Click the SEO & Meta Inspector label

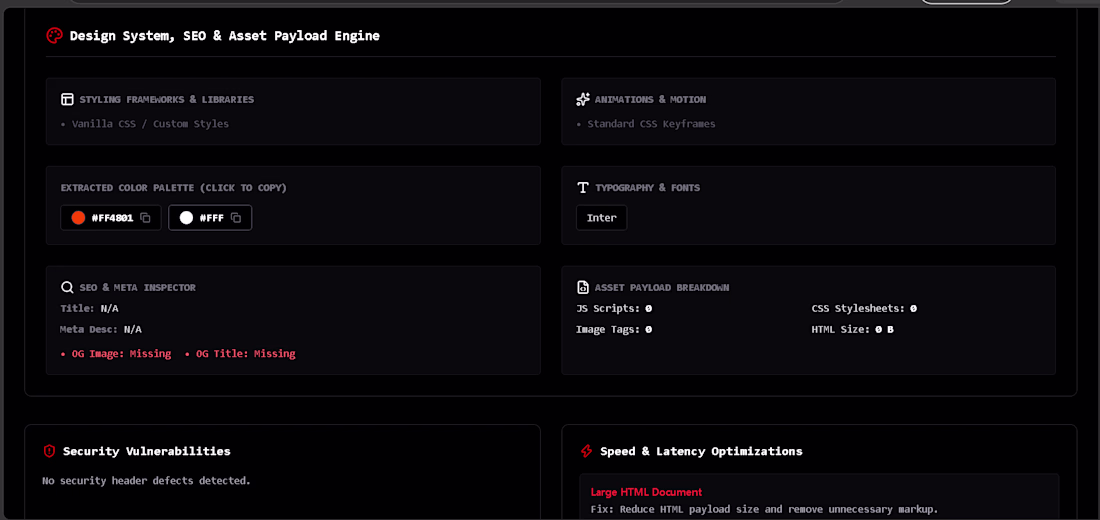point(138,287)
